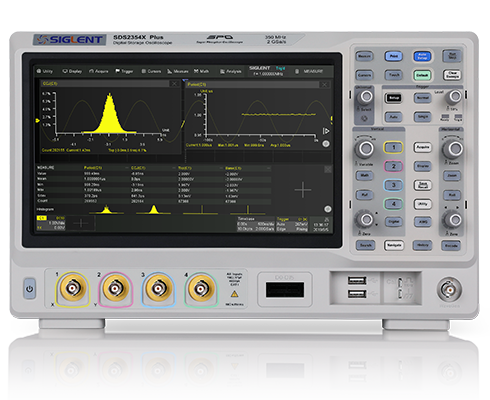
Task: Click the trigger Level knob
Action: tap(454, 97)
